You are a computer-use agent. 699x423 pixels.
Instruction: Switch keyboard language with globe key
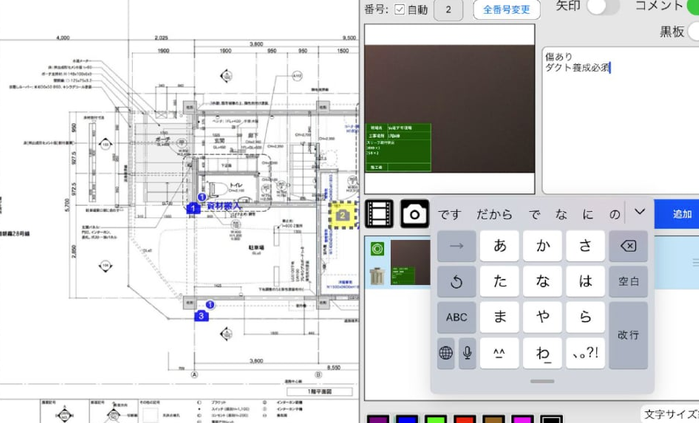point(446,353)
